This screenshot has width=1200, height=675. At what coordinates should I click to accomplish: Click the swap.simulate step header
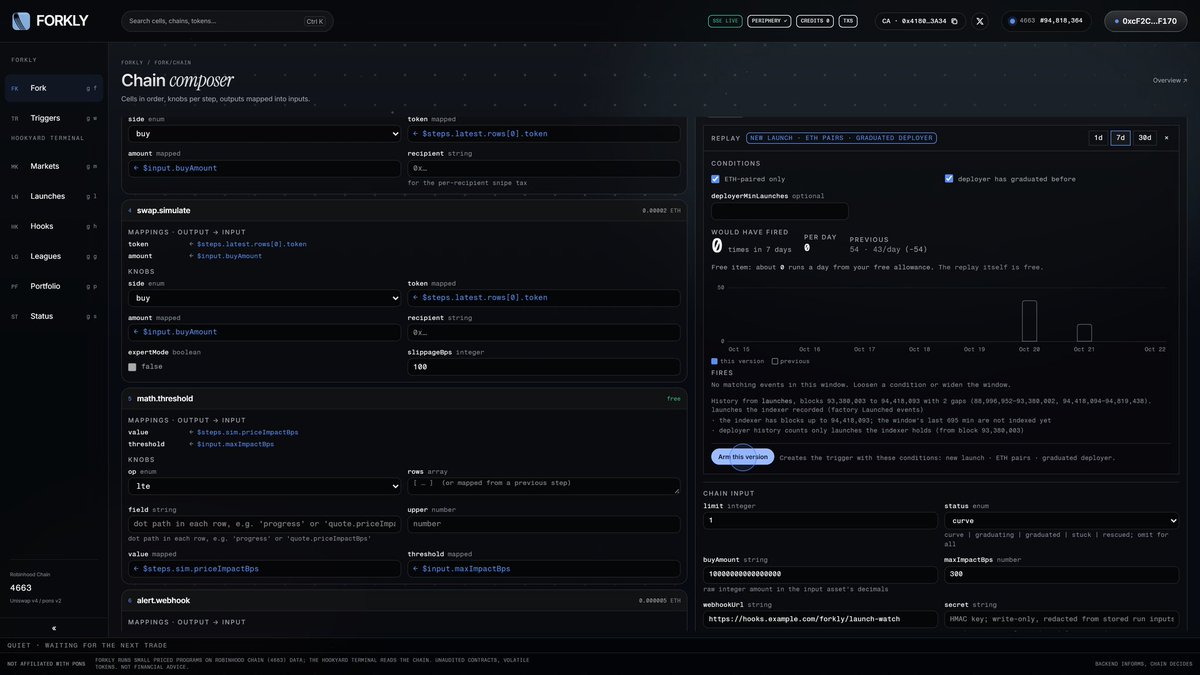[x=404, y=211]
